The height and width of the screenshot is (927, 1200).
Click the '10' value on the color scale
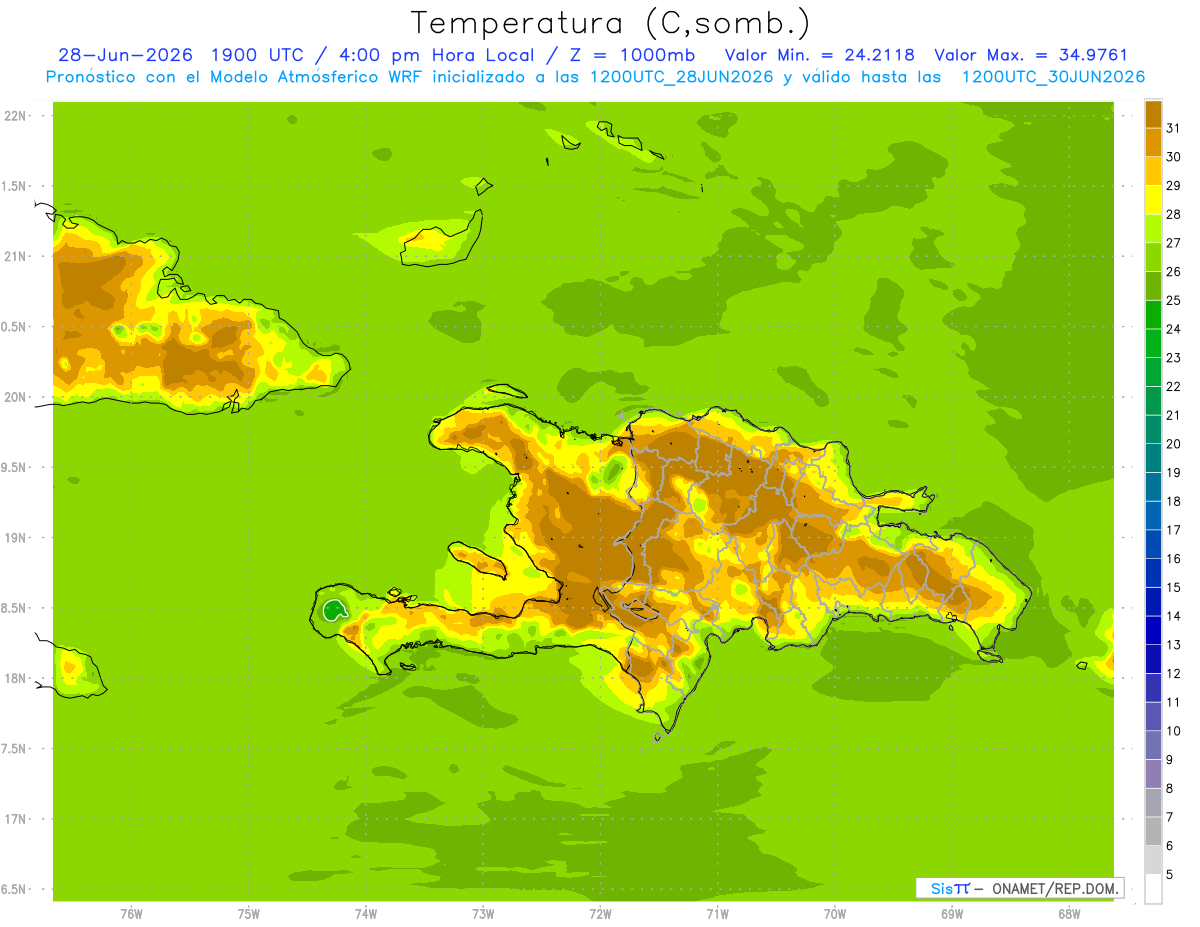[1174, 731]
